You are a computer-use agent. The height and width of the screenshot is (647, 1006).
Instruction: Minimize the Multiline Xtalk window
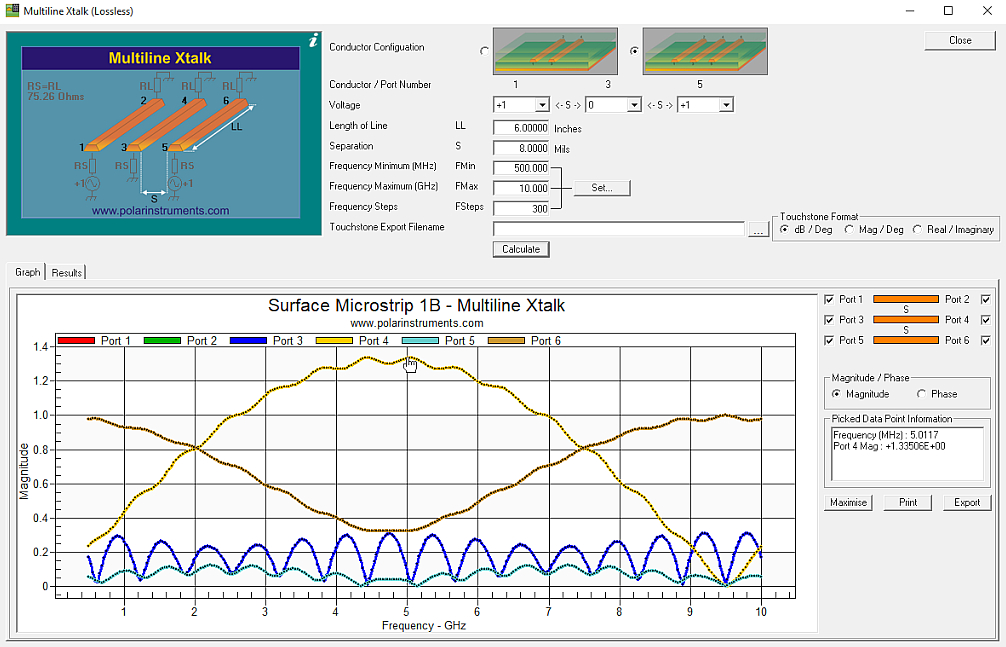910,11
